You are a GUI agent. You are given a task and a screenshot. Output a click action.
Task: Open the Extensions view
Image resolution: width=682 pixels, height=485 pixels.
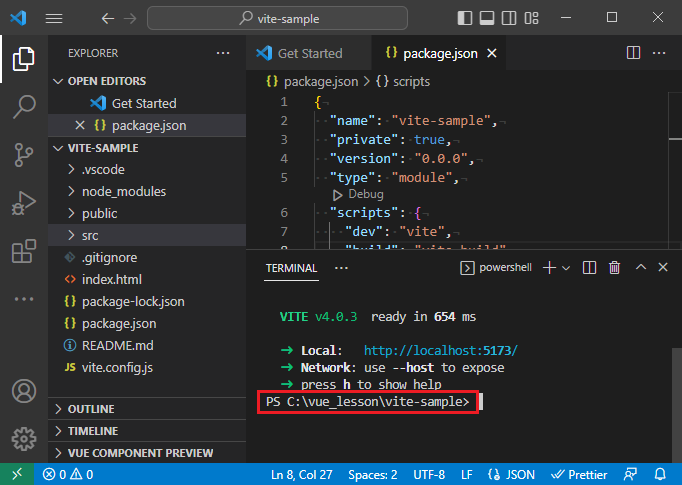23,251
